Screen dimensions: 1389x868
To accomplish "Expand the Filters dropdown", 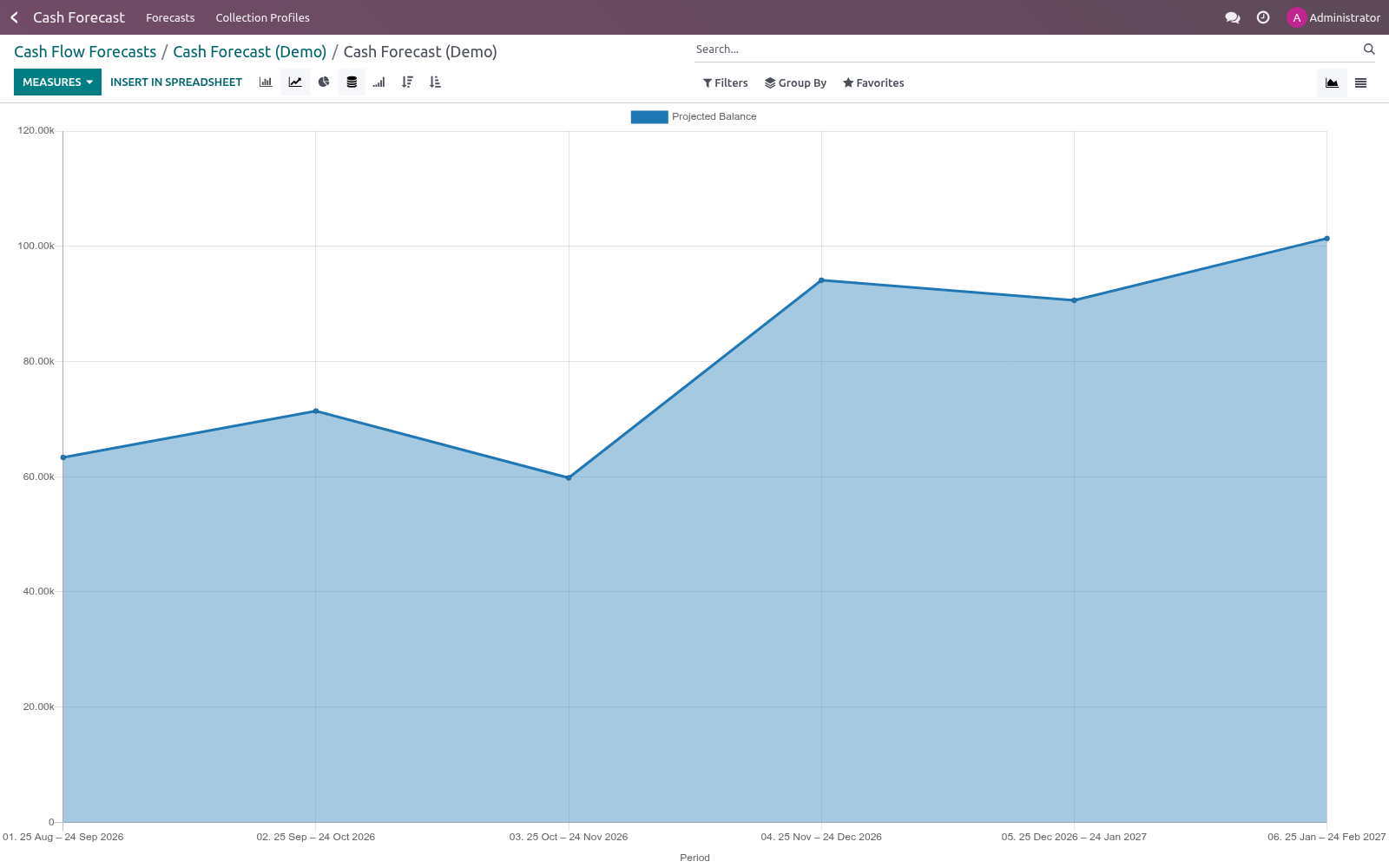I will pos(726,83).
